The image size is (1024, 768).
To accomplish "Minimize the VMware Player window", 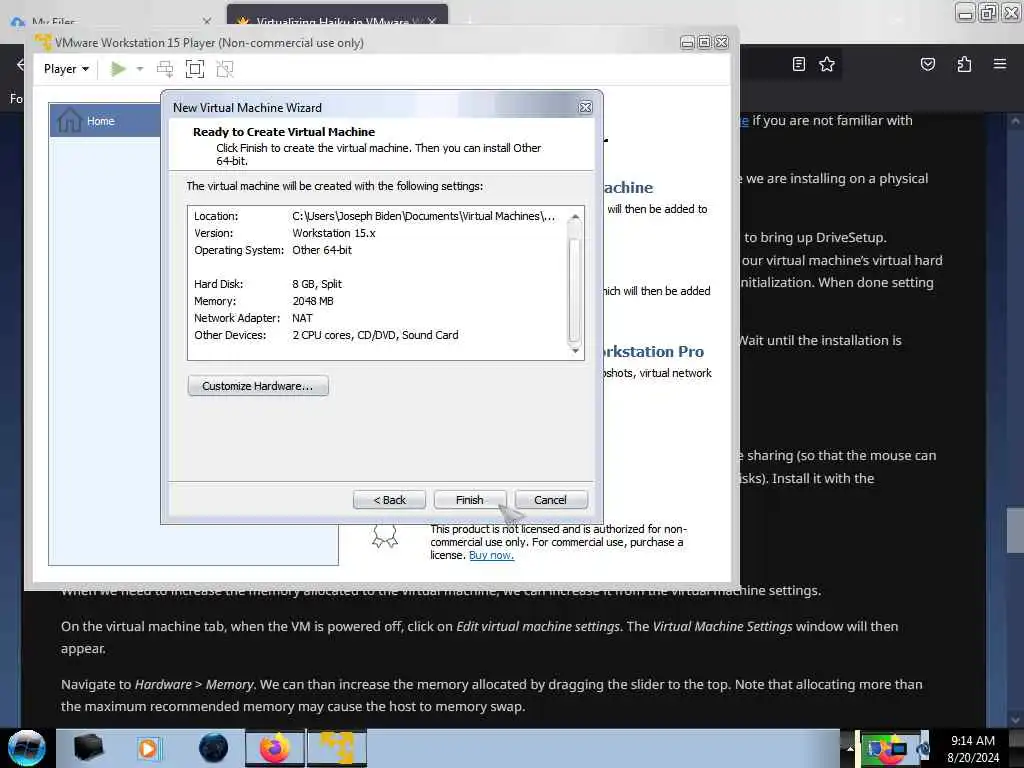I will pos(687,42).
